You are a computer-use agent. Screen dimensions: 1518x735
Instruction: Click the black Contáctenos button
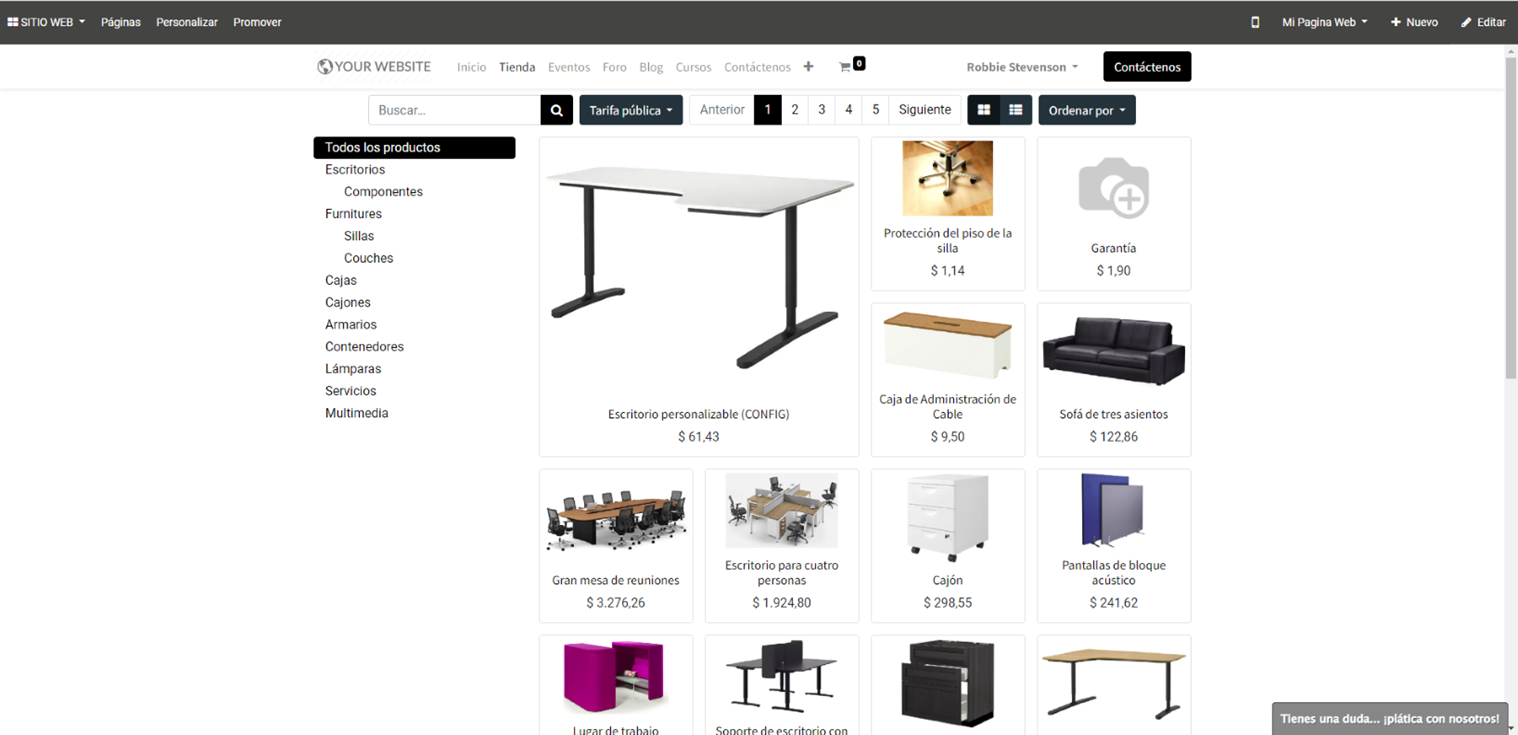coord(1147,67)
